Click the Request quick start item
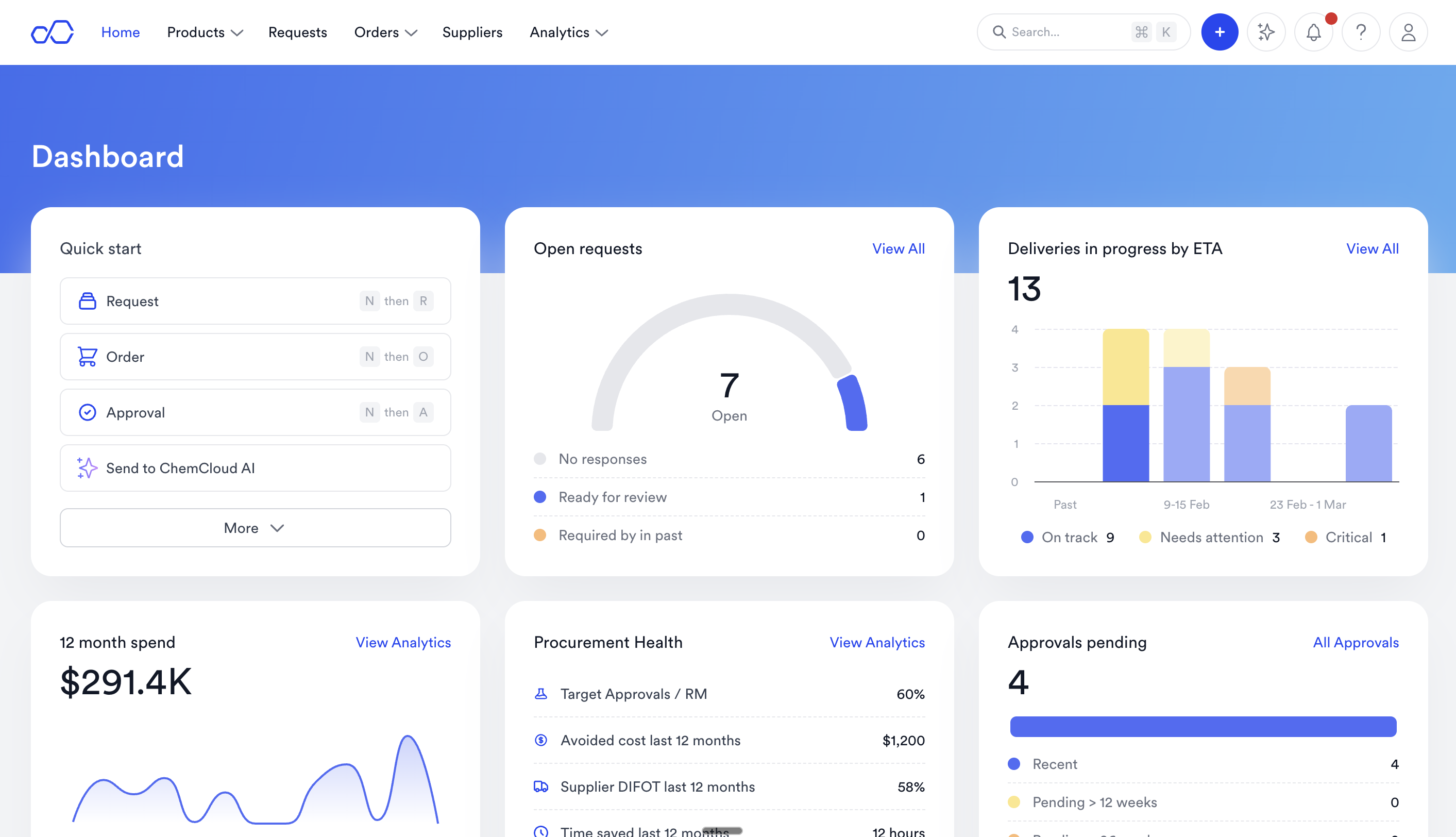Image resolution: width=1456 pixels, height=837 pixels. pyautogui.click(x=255, y=301)
